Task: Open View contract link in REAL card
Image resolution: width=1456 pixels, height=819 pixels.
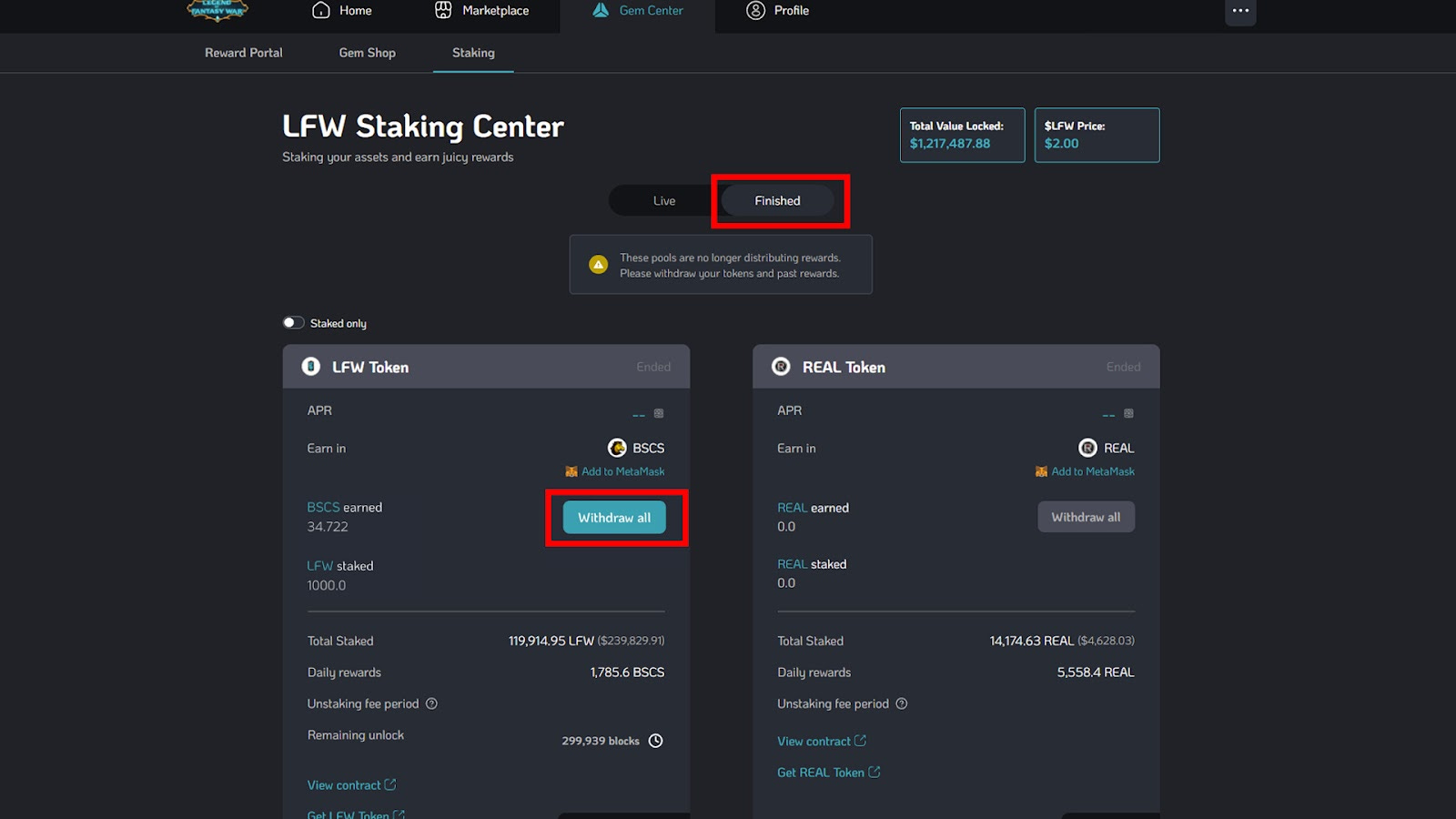Action: pos(822,742)
